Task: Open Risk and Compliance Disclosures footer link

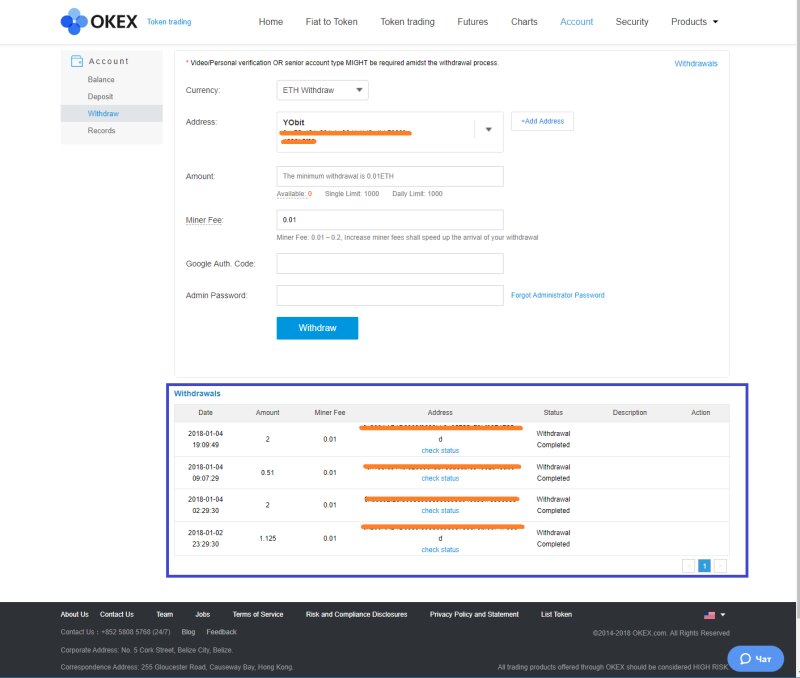Action: (x=356, y=615)
